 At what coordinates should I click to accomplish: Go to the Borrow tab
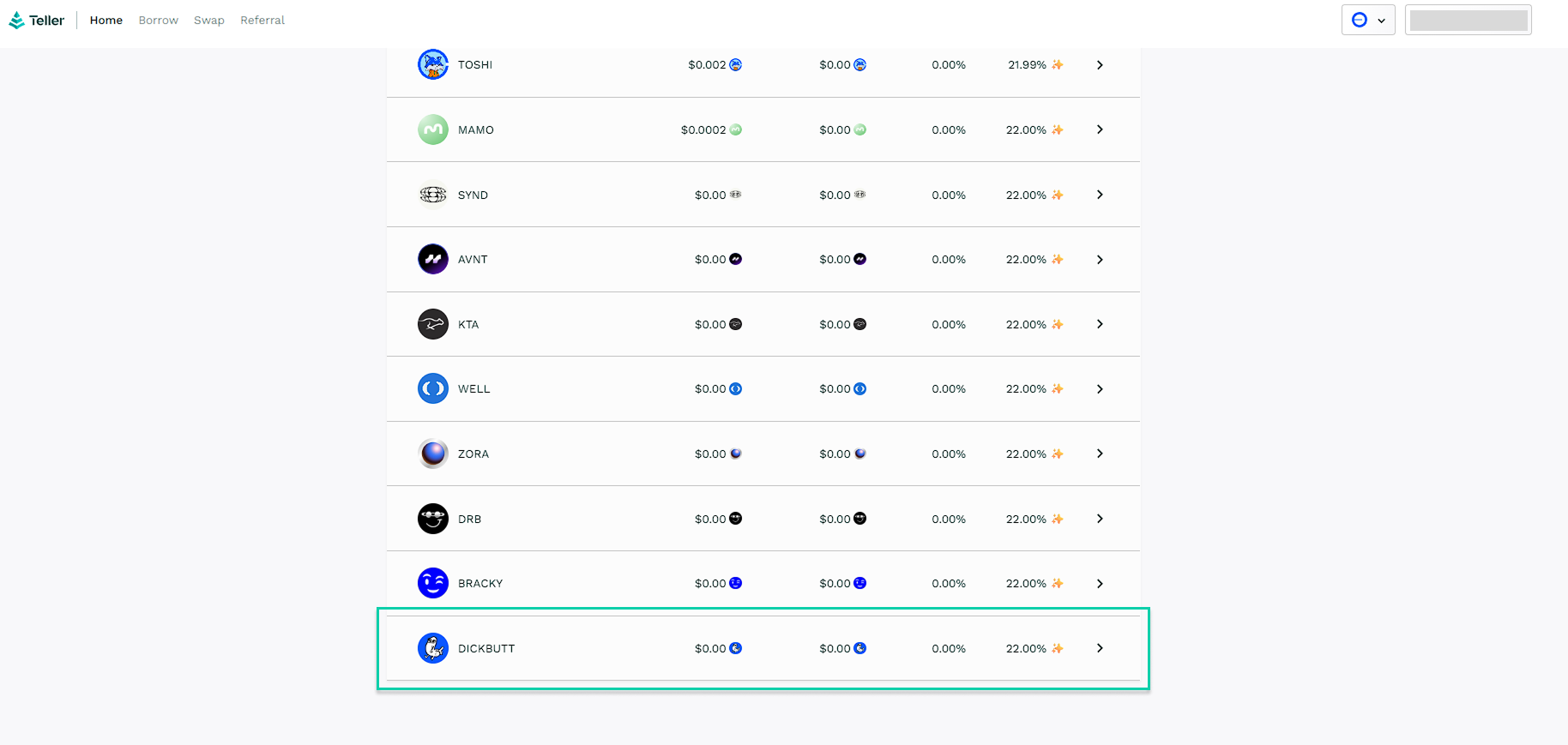pos(159,21)
